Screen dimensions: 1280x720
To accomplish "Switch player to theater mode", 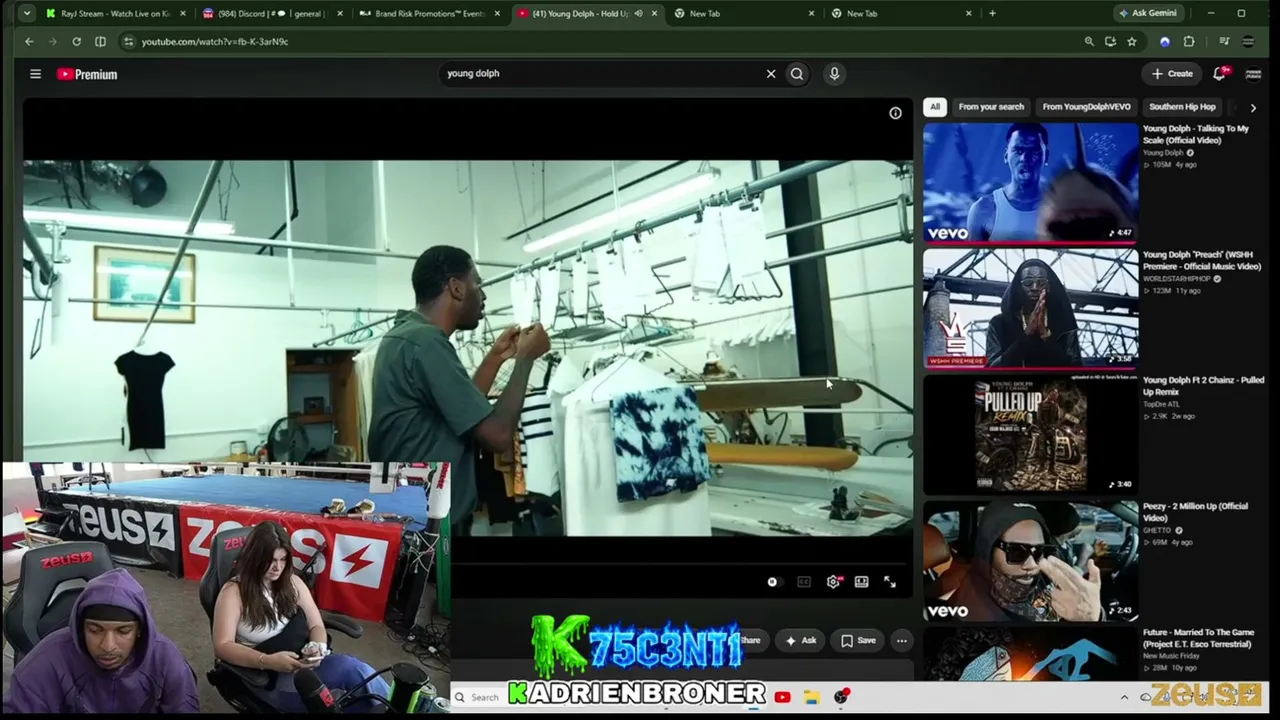I will [861, 582].
